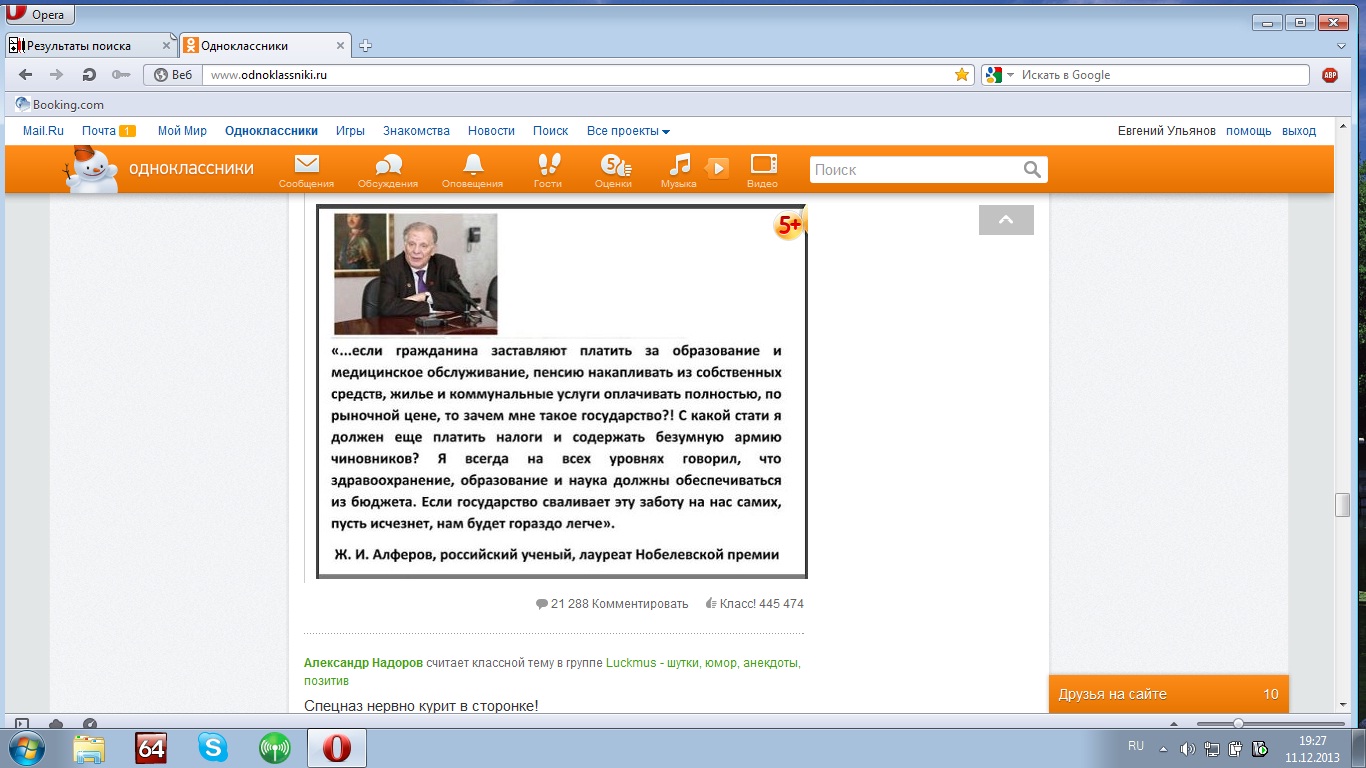Open the Opera menu button

click(x=38, y=15)
